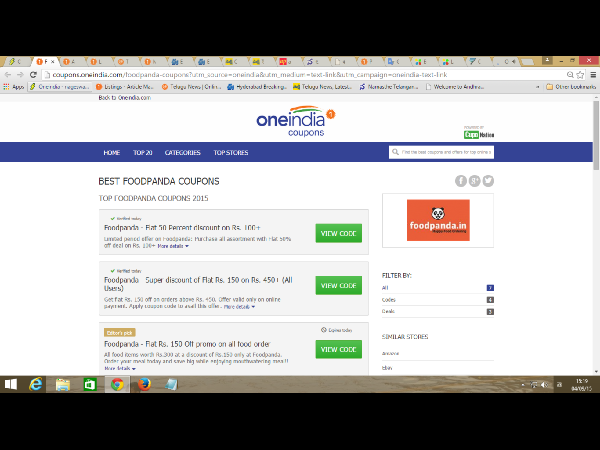Filter coupons by Deals
The image size is (600, 450).
pyautogui.click(x=389, y=312)
